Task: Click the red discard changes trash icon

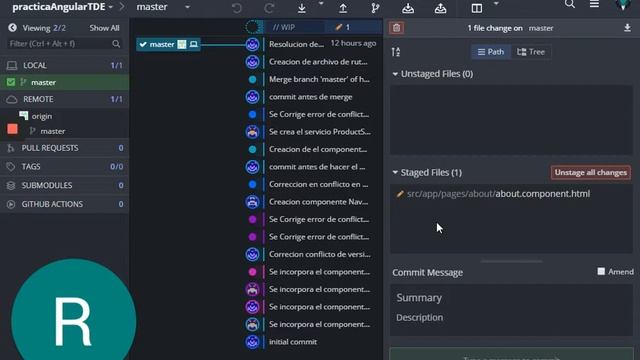Action: coord(396,28)
